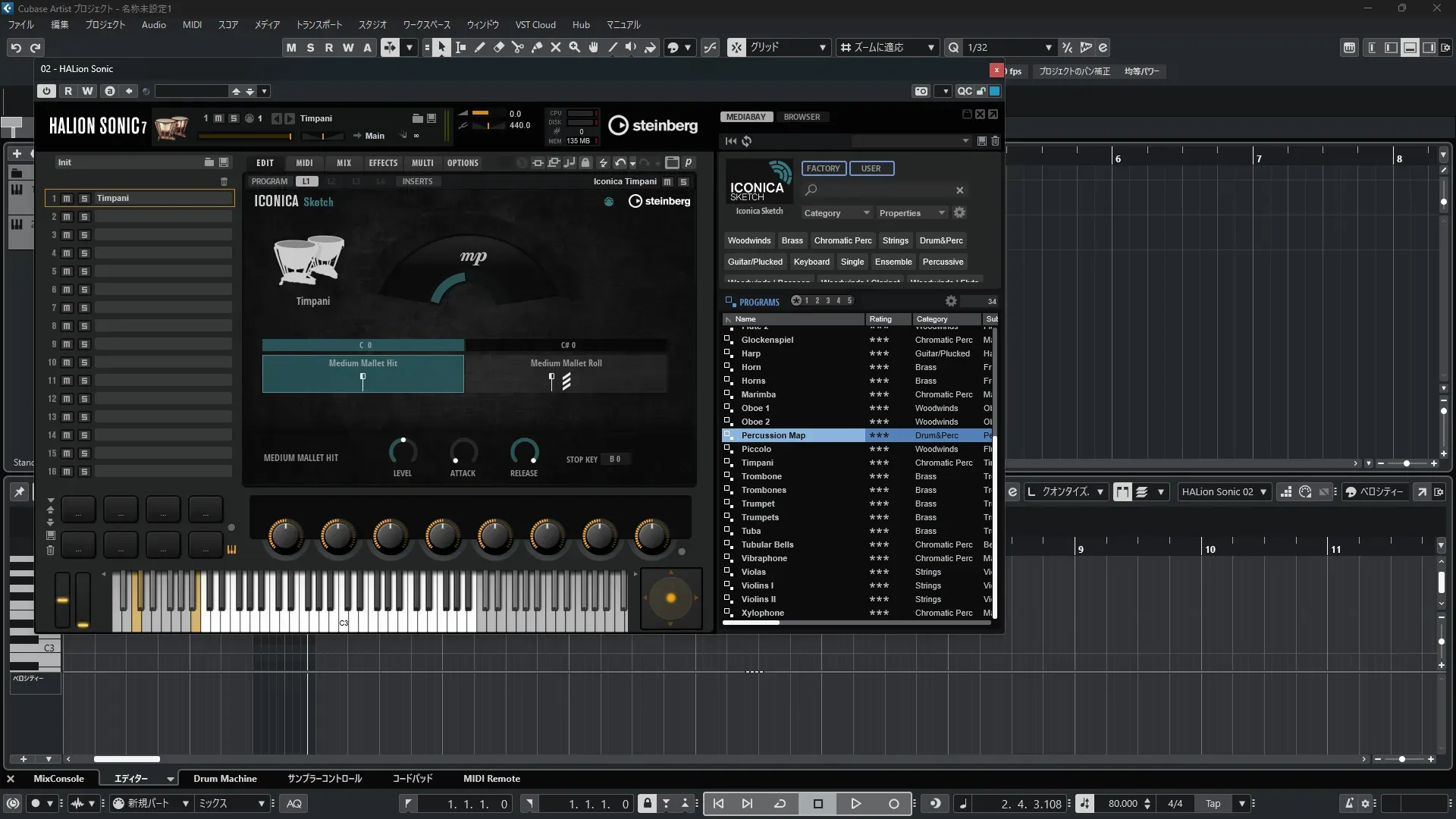Select the Mute tool X icon
Image resolution: width=1456 pixels, height=819 pixels.
tap(556, 48)
